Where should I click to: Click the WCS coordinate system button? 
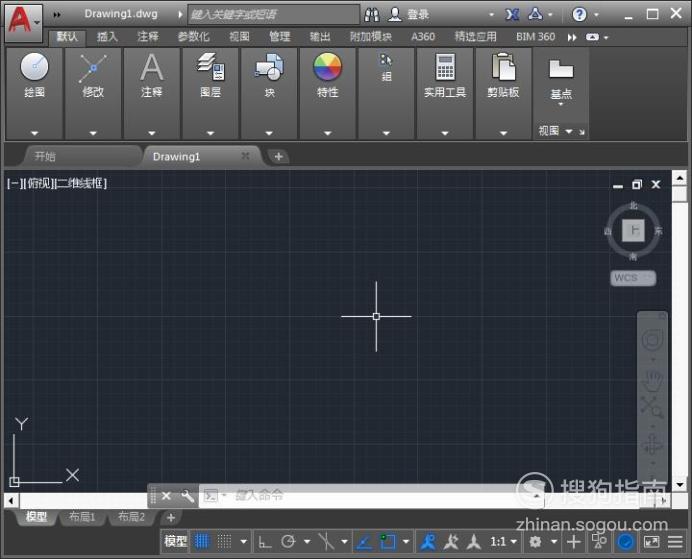[x=633, y=278]
